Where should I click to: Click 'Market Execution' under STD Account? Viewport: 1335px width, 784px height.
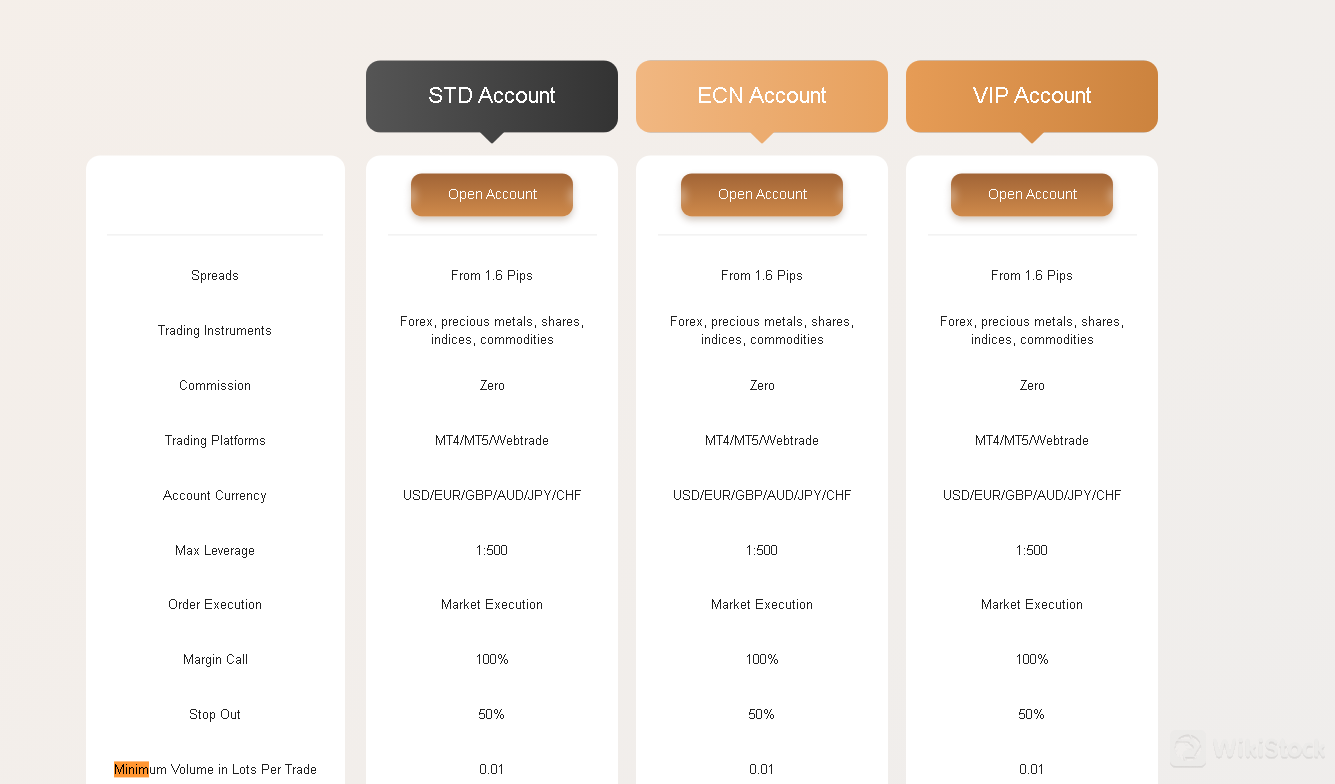491,604
